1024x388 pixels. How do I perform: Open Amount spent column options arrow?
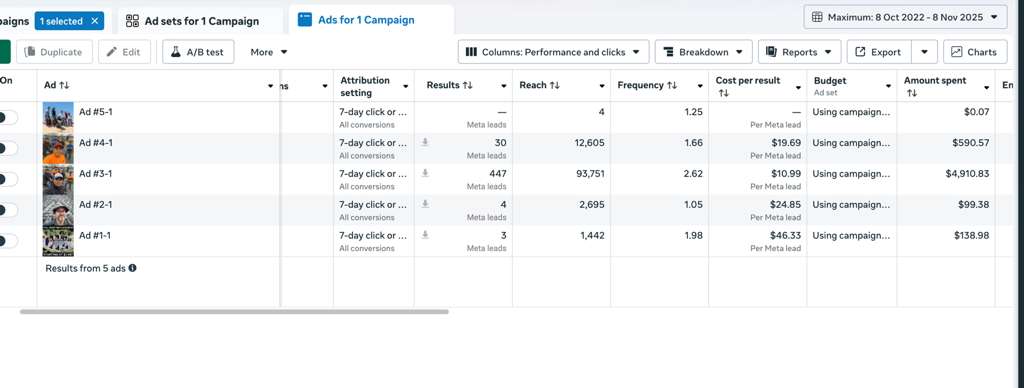[986, 87]
